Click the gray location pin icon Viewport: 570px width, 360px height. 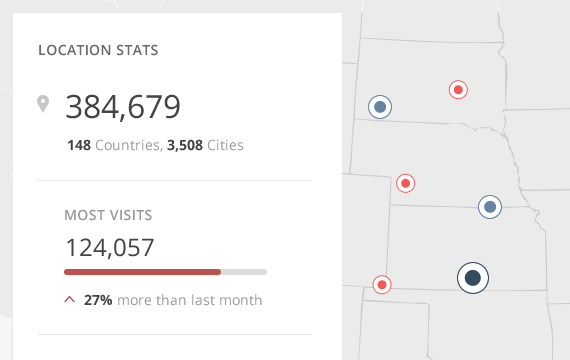(43, 104)
